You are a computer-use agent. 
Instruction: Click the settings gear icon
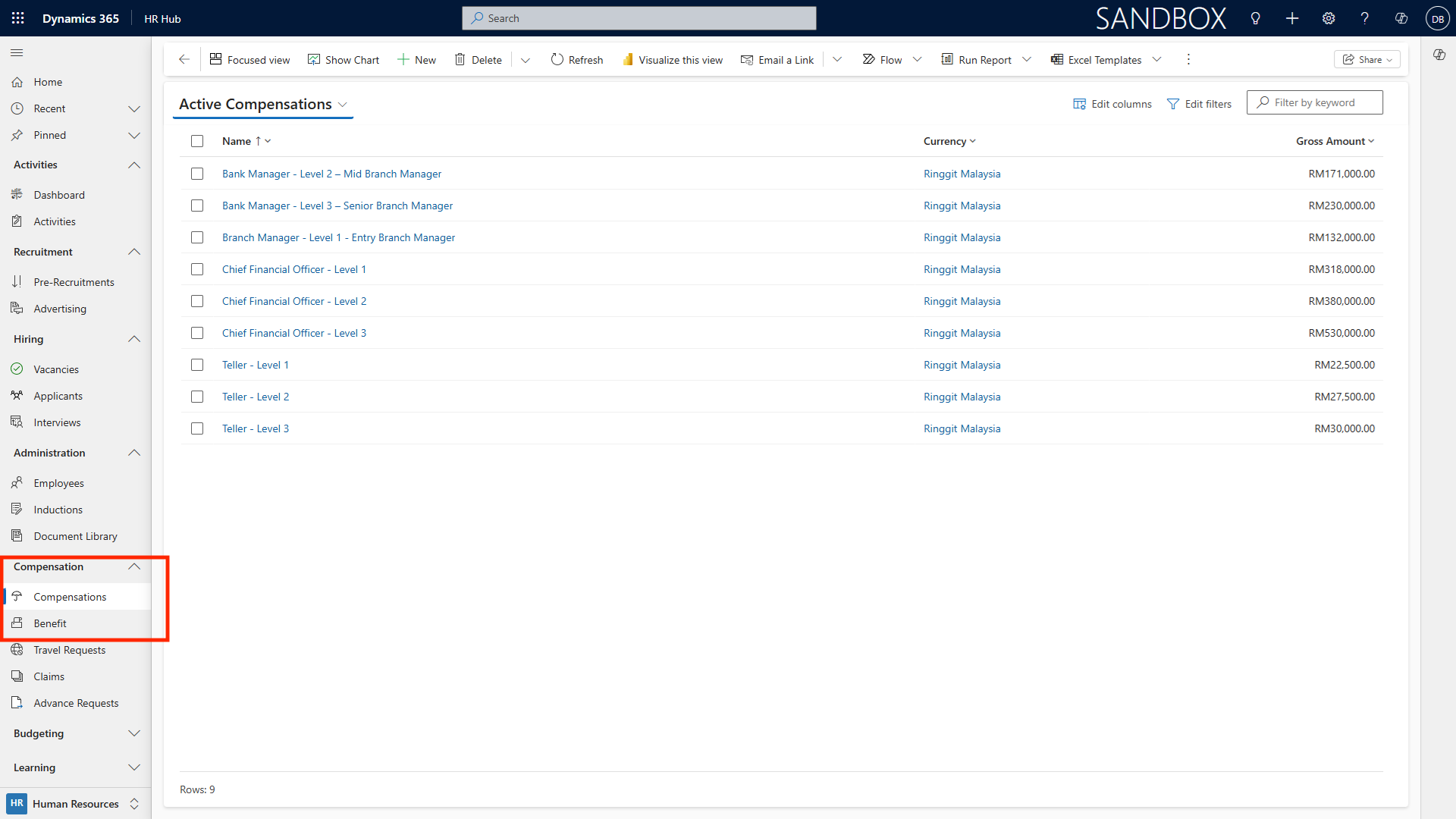(x=1329, y=18)
